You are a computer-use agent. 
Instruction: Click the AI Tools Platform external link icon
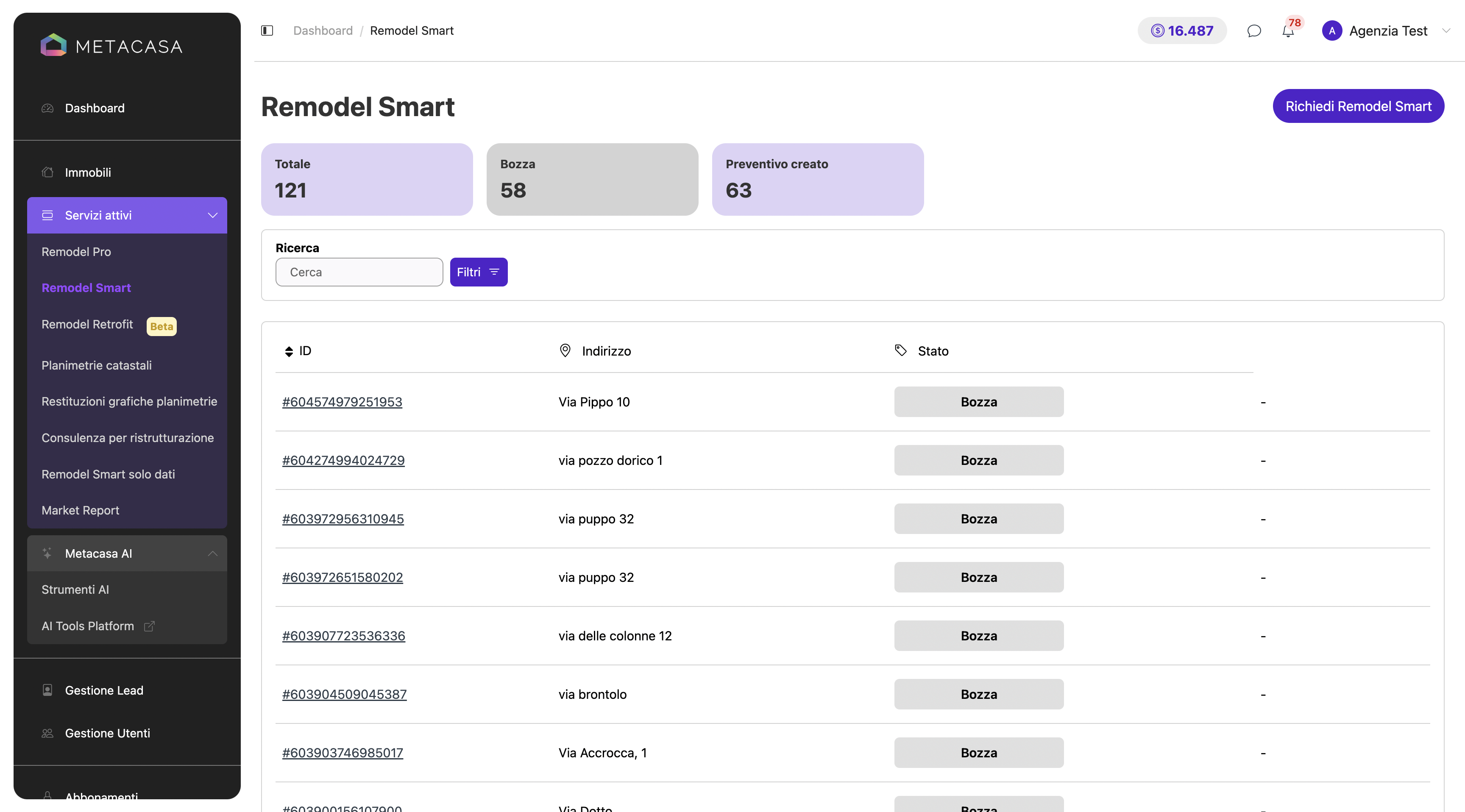150,626
